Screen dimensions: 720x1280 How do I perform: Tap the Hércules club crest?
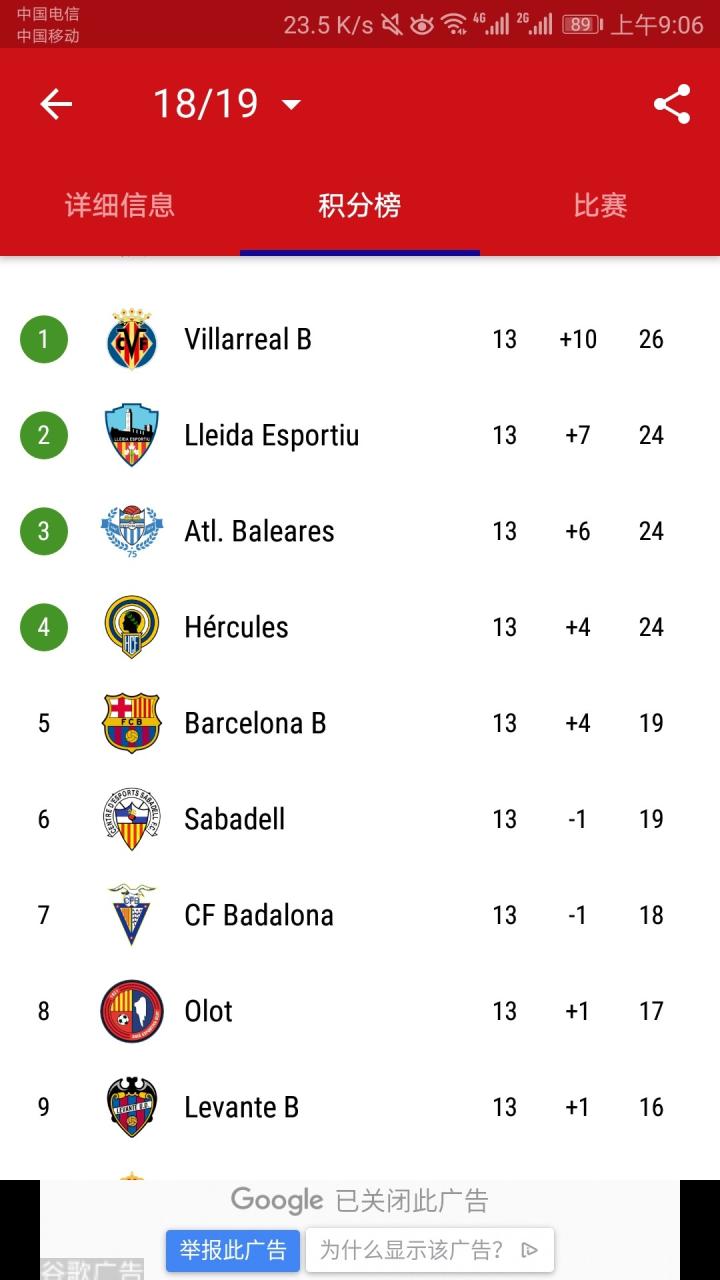132,627
